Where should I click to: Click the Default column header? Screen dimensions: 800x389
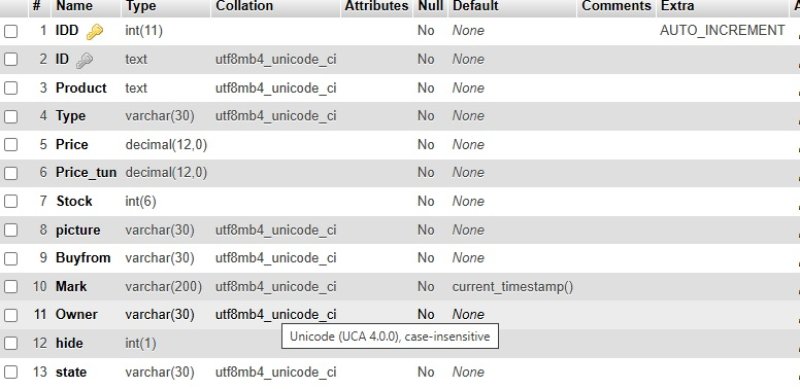coord(475,6)
